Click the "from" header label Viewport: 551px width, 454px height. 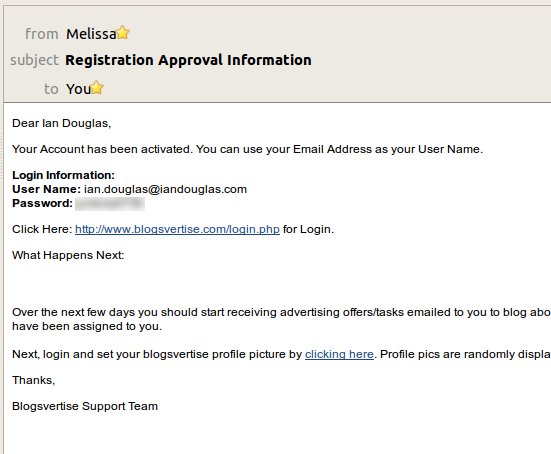[x=41, y=34]
